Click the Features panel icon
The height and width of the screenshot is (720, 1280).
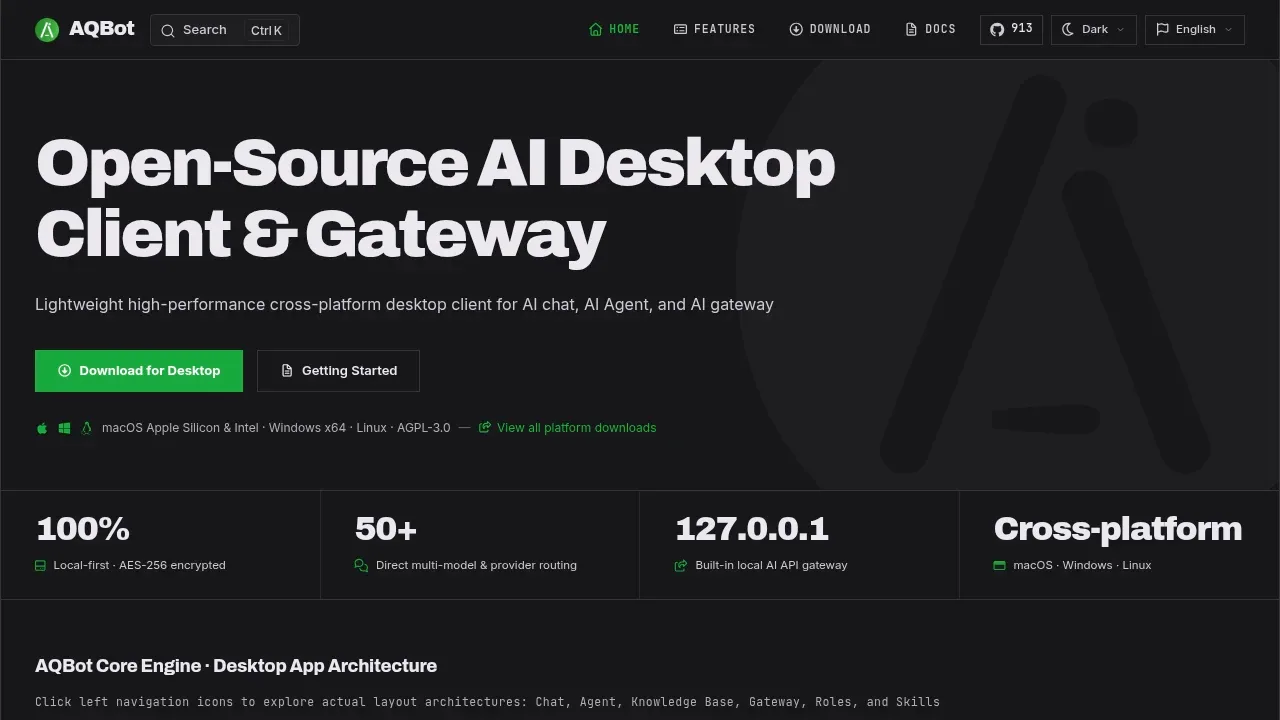point(680,29)
